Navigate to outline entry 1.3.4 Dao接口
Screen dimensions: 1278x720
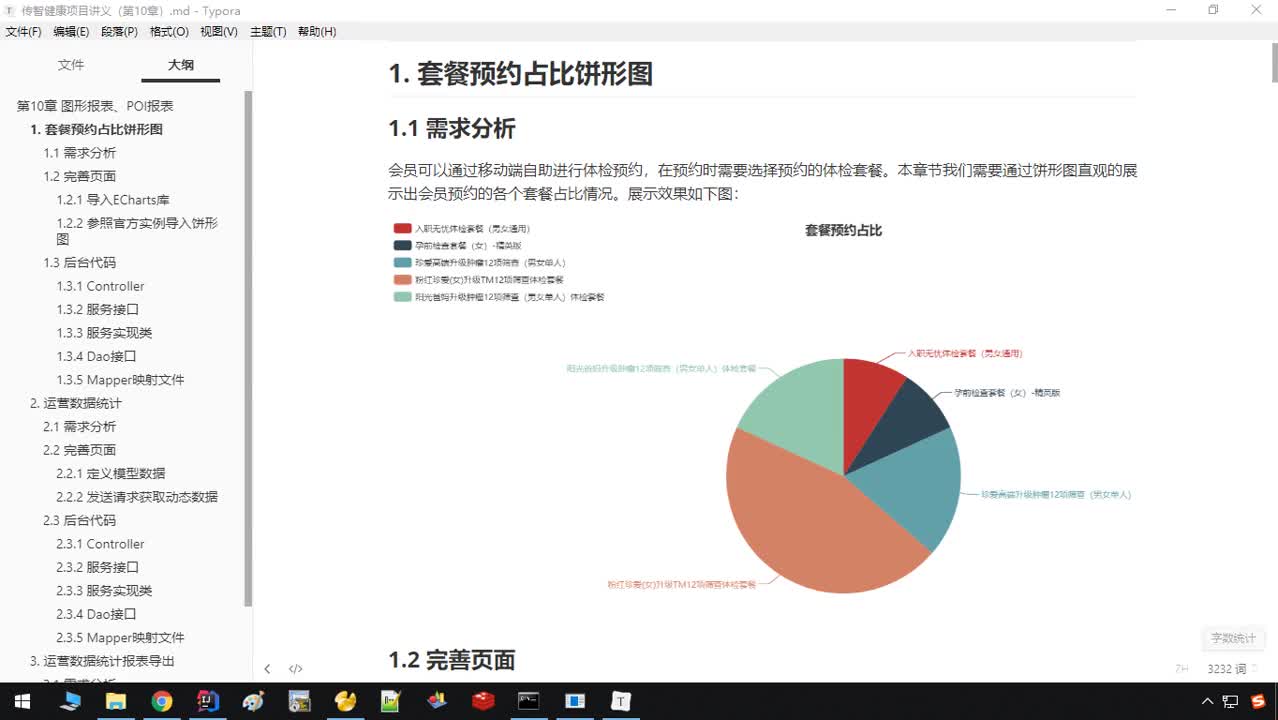pos(96,356)
